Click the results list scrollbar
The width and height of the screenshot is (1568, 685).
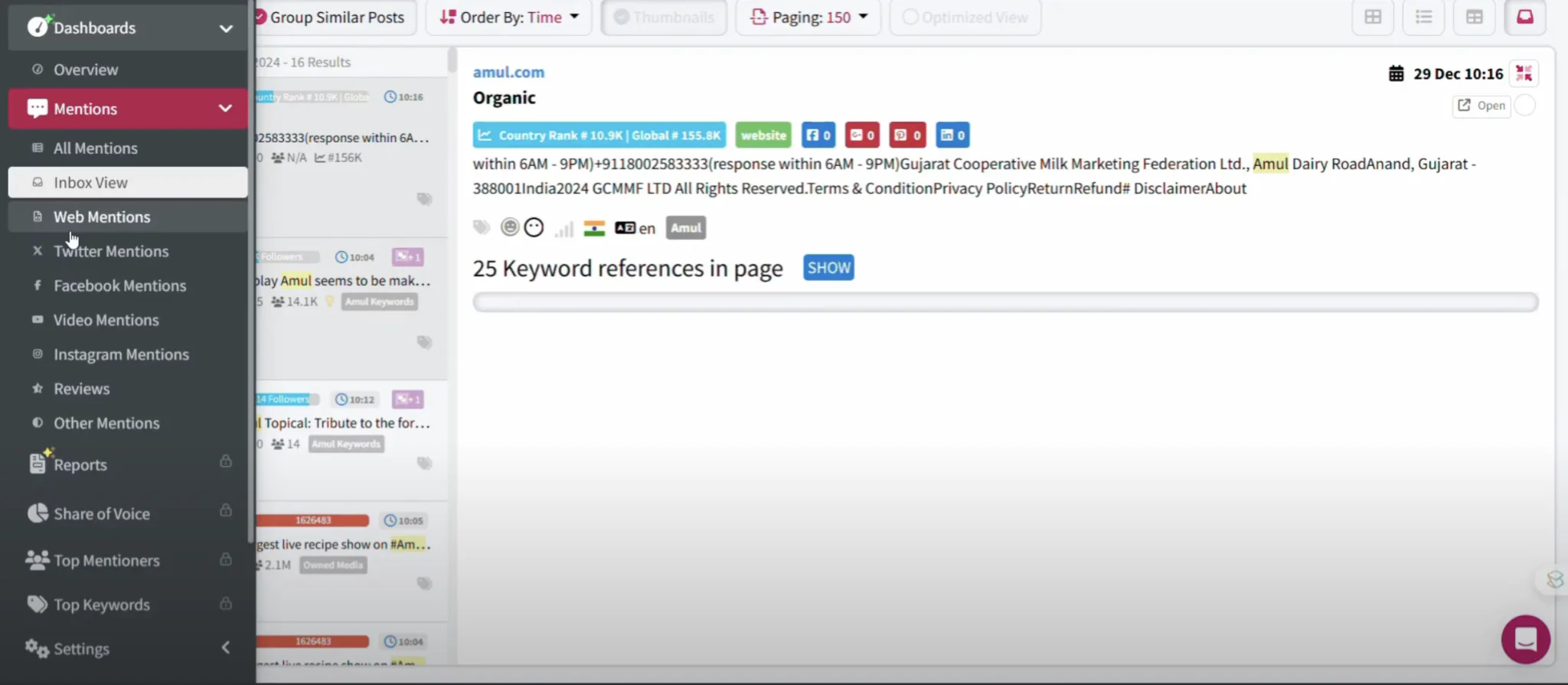[x=452, y=61]
